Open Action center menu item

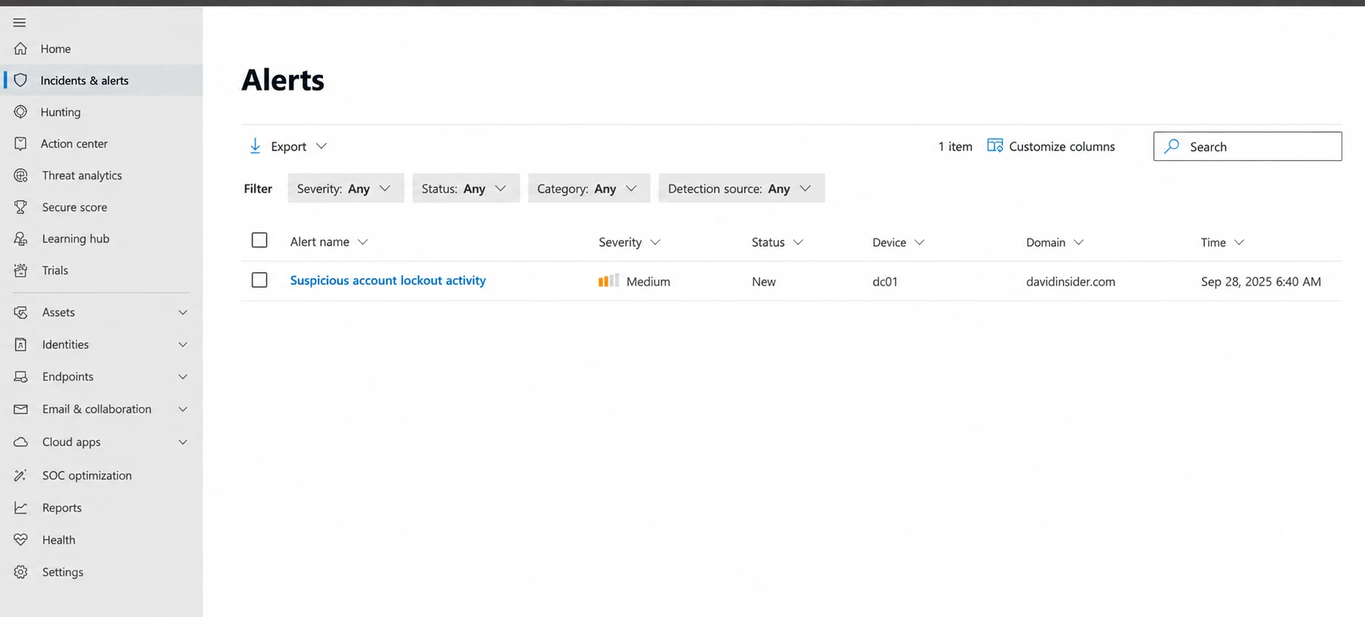[x=101, y=143]
